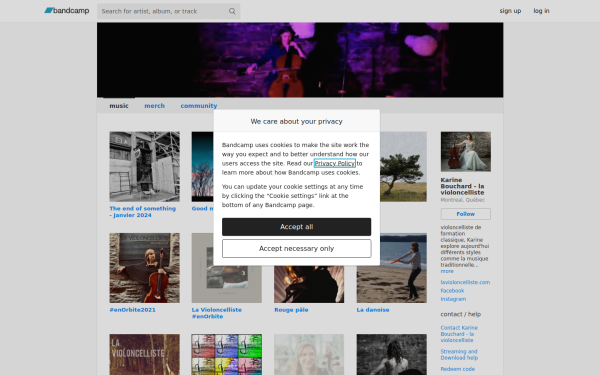This screenshot has height=375, width=600.
Task: Open the #enOrbite2021 title link
Action: pyautogui.click(x=132, y=310)
